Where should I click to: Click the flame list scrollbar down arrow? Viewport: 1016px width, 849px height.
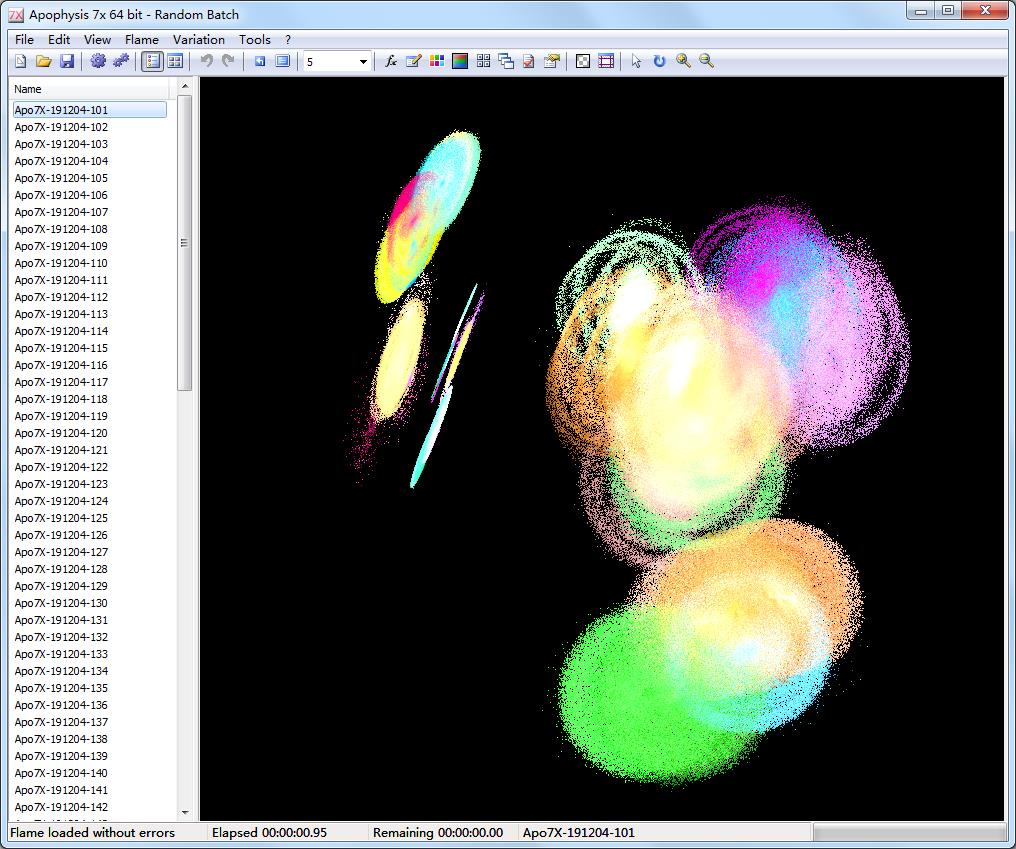click(186, 814)
